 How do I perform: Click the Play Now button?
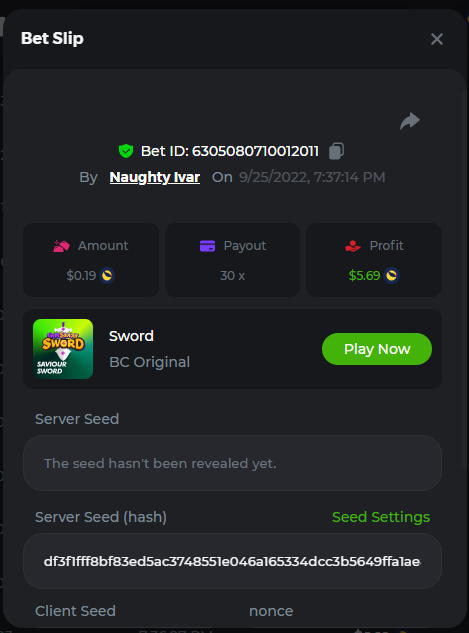pos(377,349)
